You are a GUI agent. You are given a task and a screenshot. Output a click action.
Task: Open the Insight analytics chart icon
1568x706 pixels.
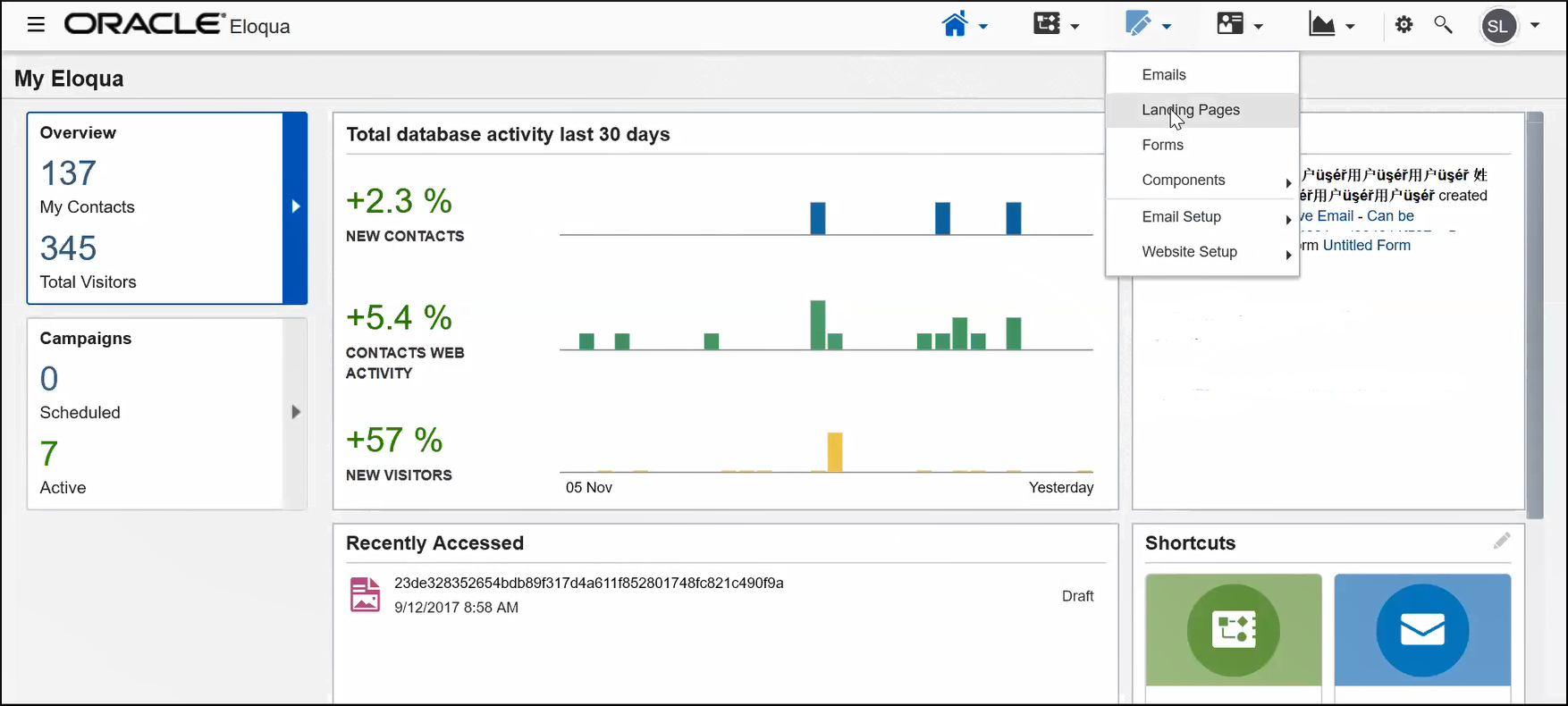(x=1322, y=24)
